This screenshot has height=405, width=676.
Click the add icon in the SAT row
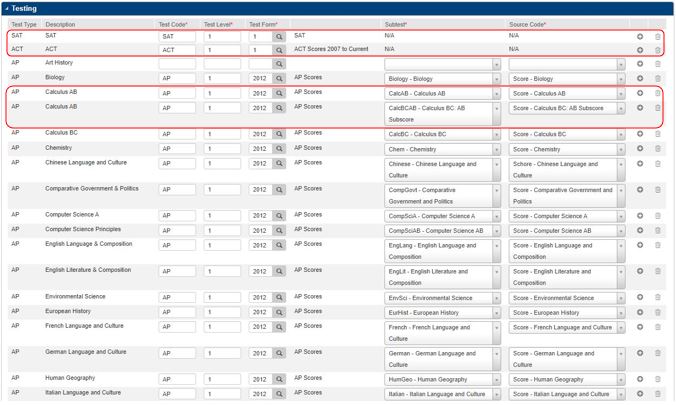tap(640, 36)
